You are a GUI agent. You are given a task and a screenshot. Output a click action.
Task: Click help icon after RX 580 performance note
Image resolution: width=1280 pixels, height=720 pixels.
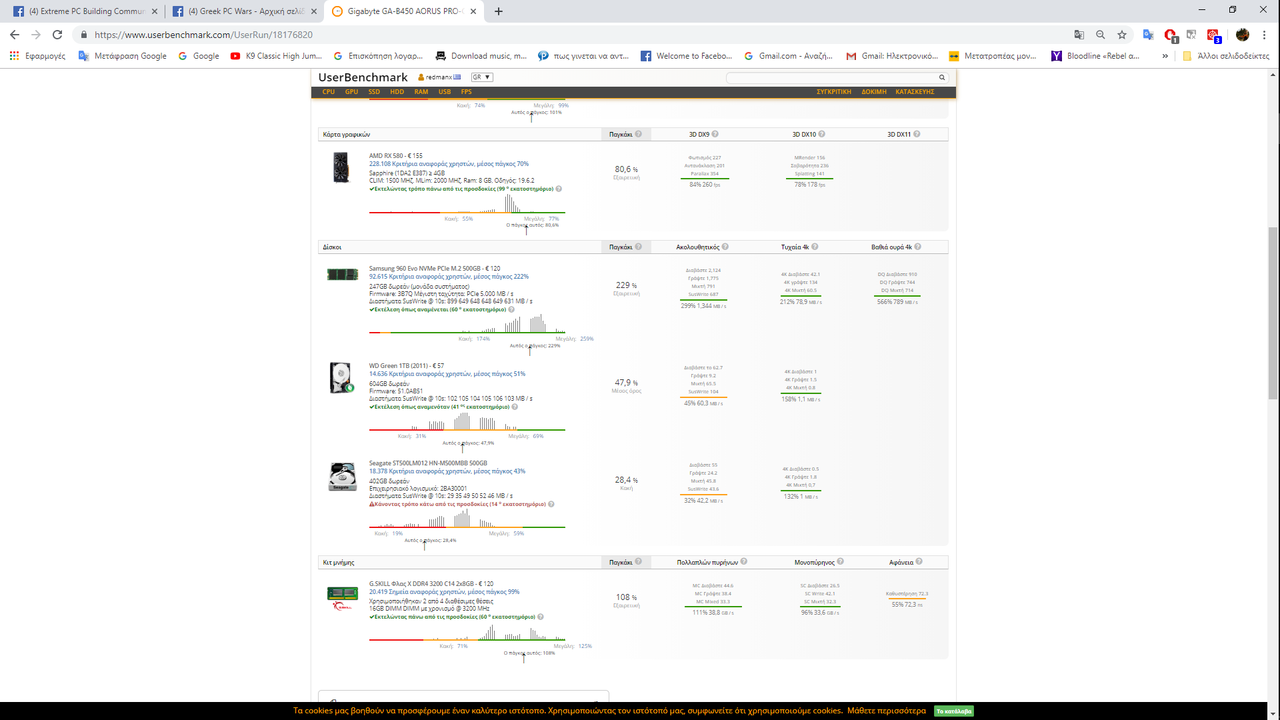[558, 188]
